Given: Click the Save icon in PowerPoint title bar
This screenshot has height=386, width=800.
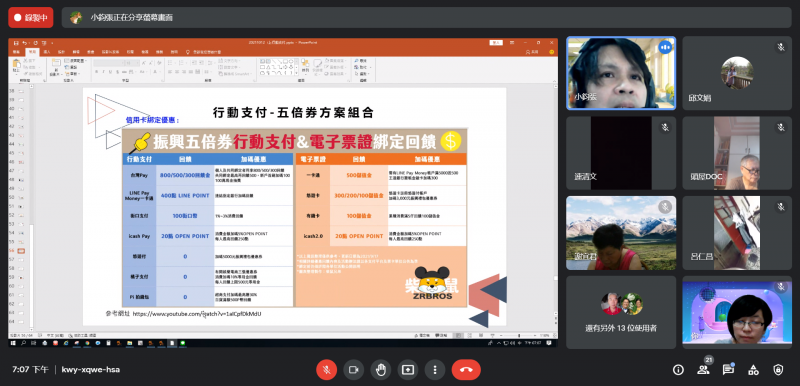Looking at the screenshot, I should (x=17, y=43).
